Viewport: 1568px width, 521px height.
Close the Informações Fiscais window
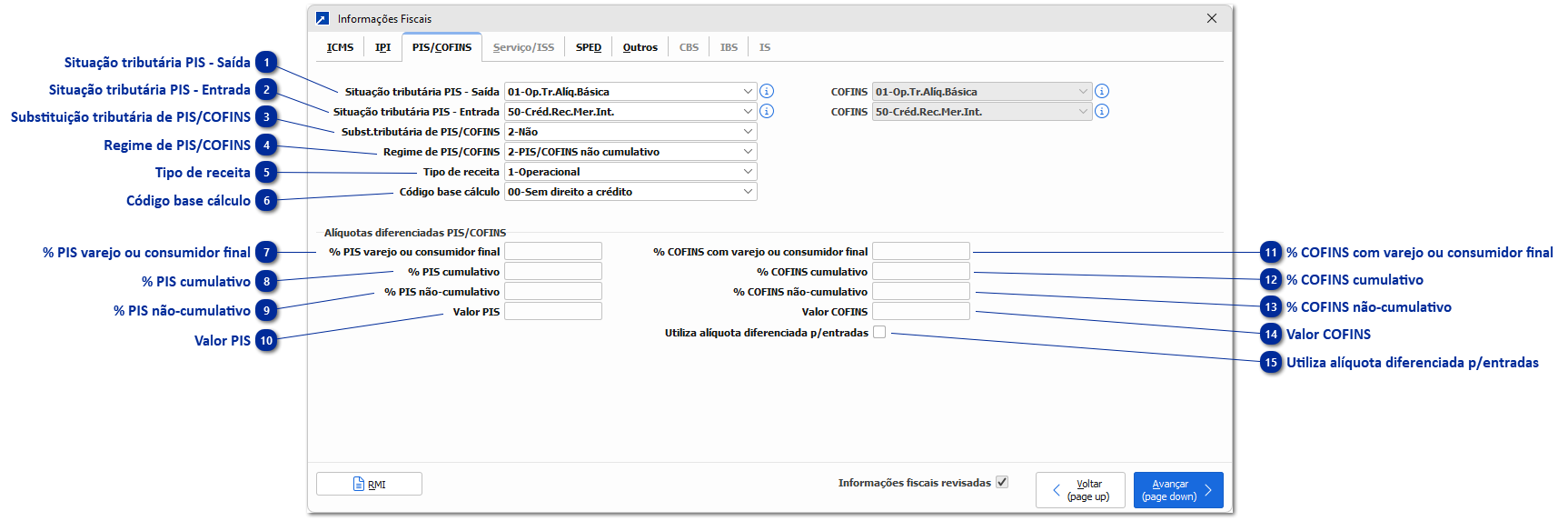point(1212,18)
